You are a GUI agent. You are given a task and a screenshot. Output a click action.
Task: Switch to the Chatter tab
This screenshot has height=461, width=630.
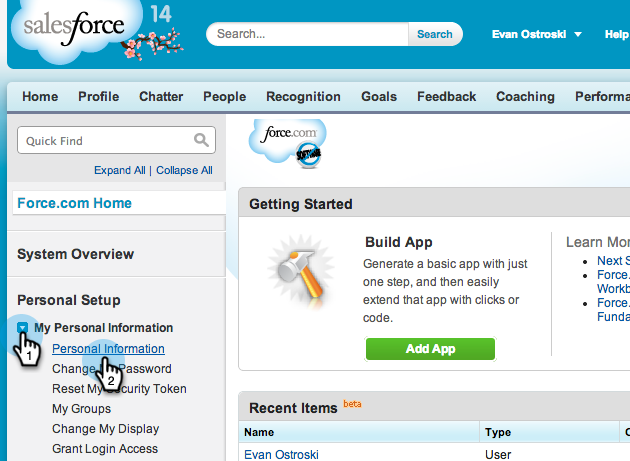161,96
